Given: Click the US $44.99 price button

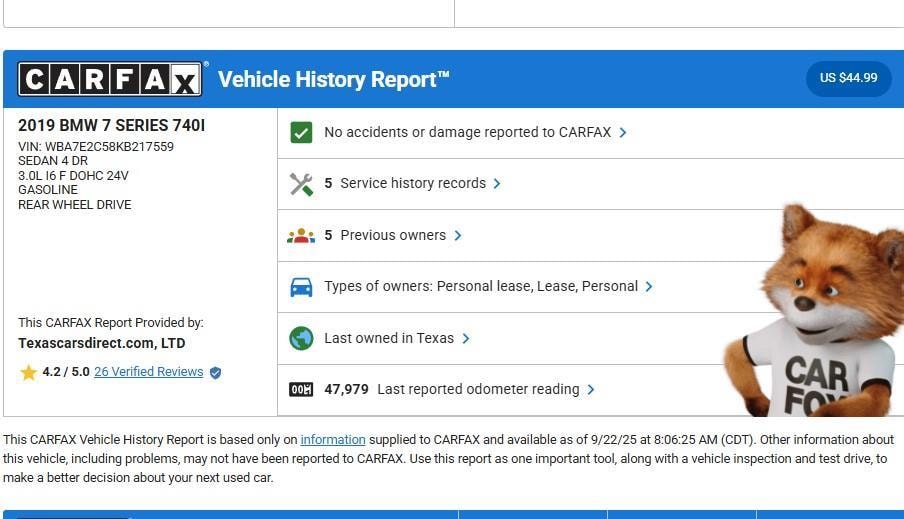Looking at the screenshot, I should tap(848, 78).
